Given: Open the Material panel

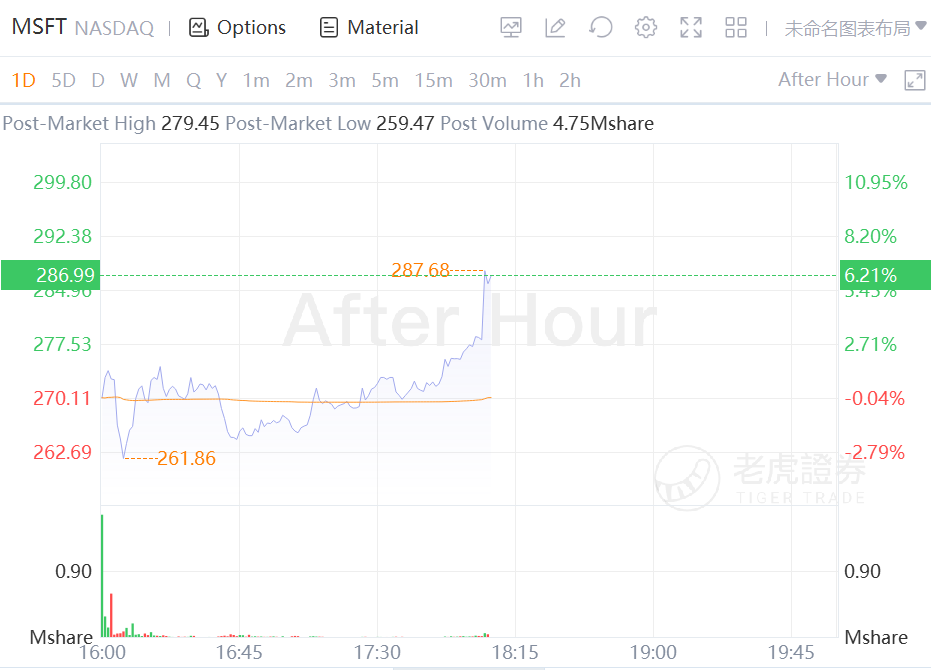Looking at the screenshot, I should [369, 28].
